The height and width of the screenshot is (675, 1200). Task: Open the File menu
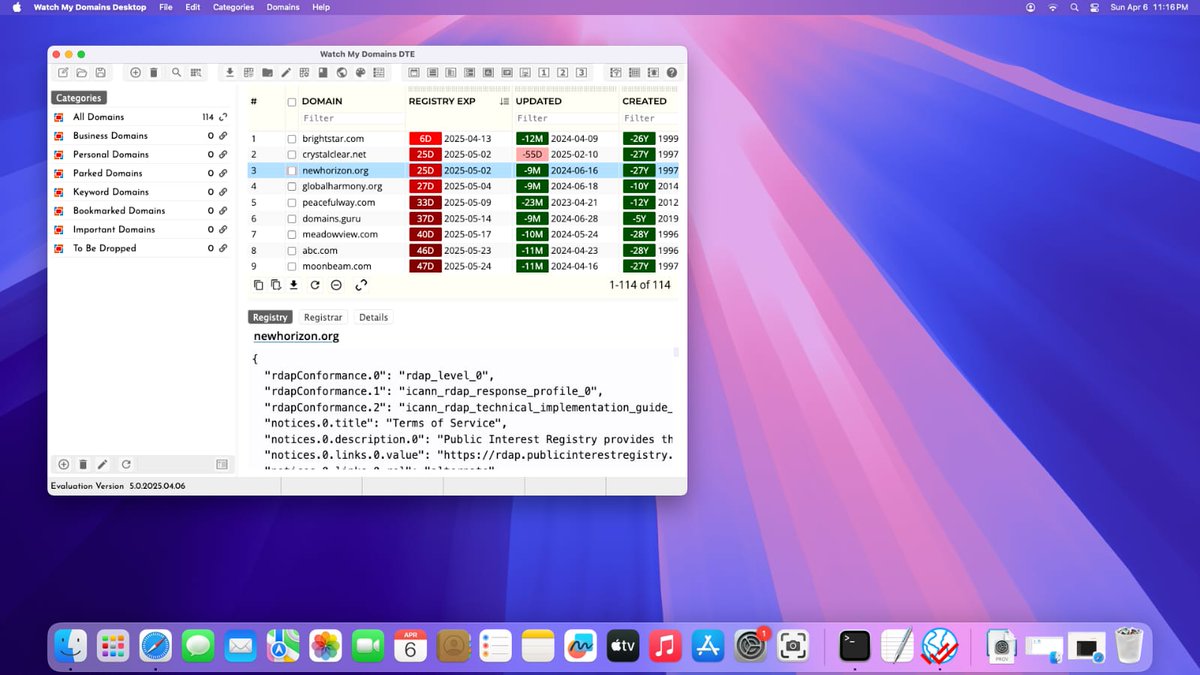(165, 7)
